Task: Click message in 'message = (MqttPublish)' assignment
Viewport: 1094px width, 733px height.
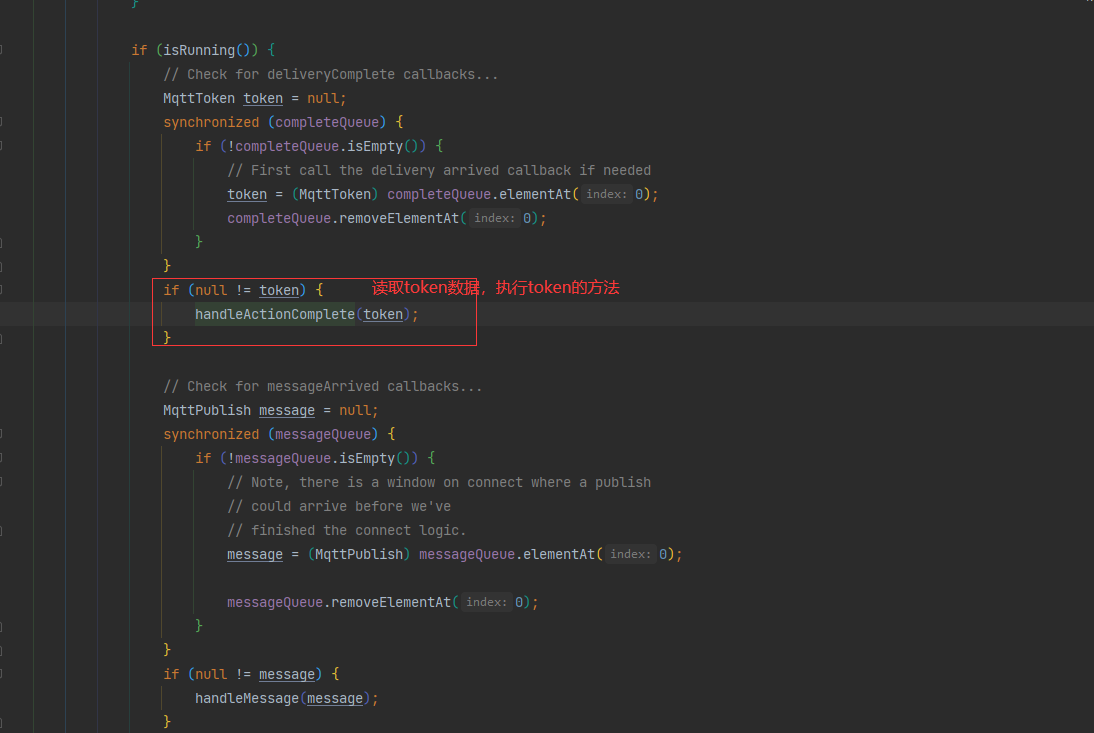Action: (255, 554)
